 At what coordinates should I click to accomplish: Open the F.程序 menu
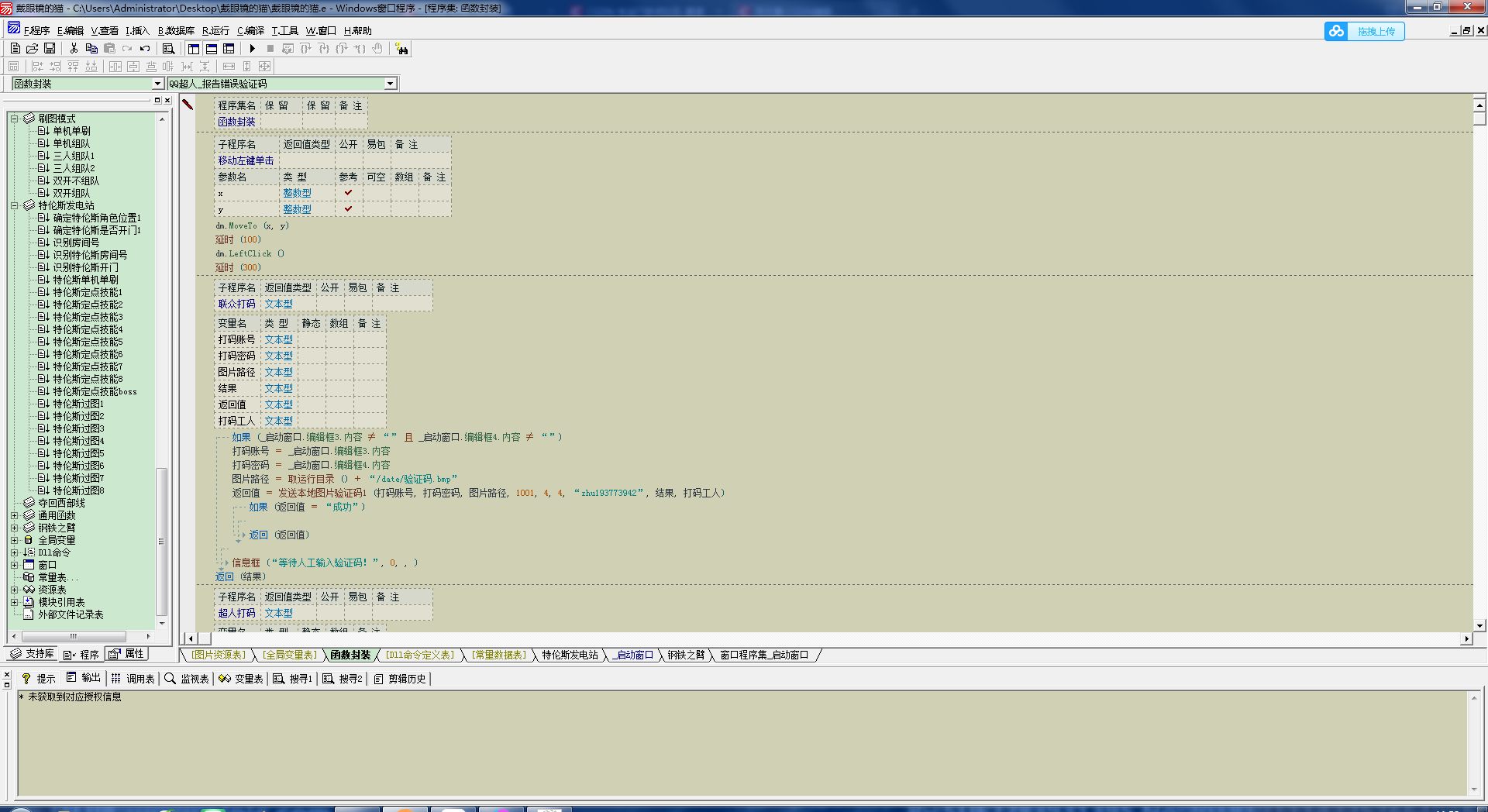point(36,31)
